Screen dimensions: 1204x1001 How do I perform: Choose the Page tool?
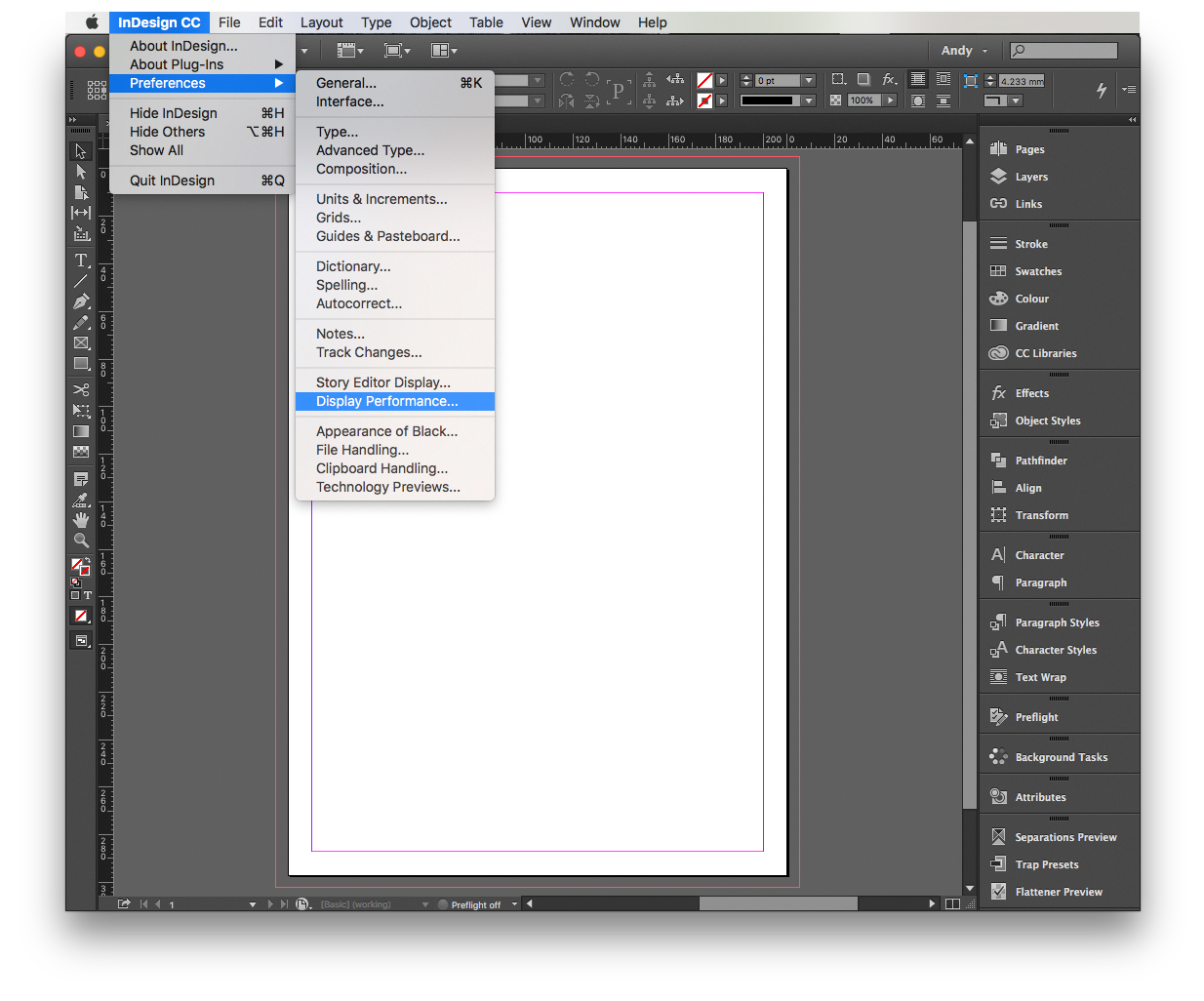pyautogui.click(x=81, y=192)
